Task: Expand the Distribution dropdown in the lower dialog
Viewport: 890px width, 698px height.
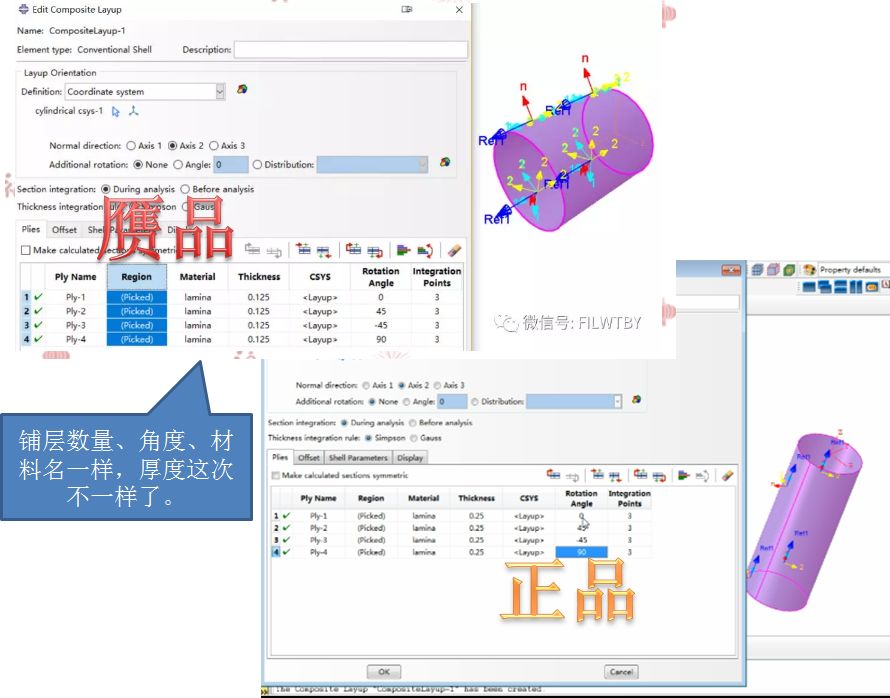Action: tap(617, 402)
